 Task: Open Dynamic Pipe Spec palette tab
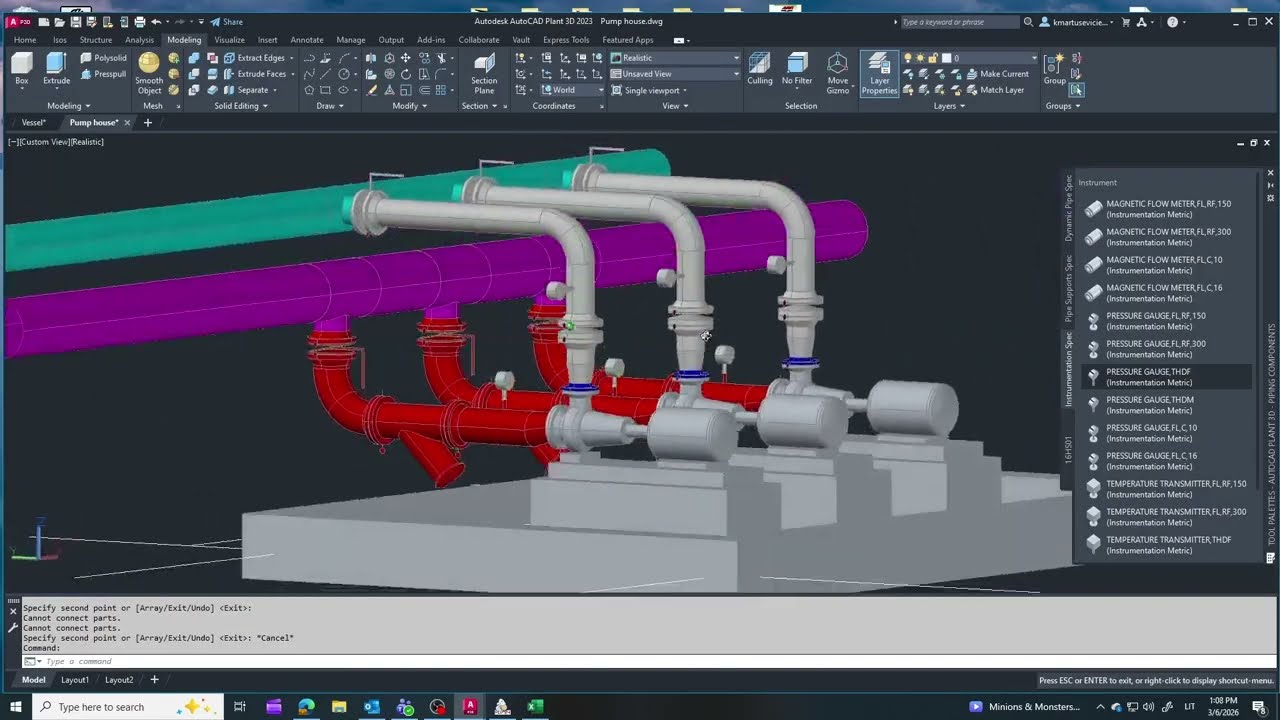1068,209
